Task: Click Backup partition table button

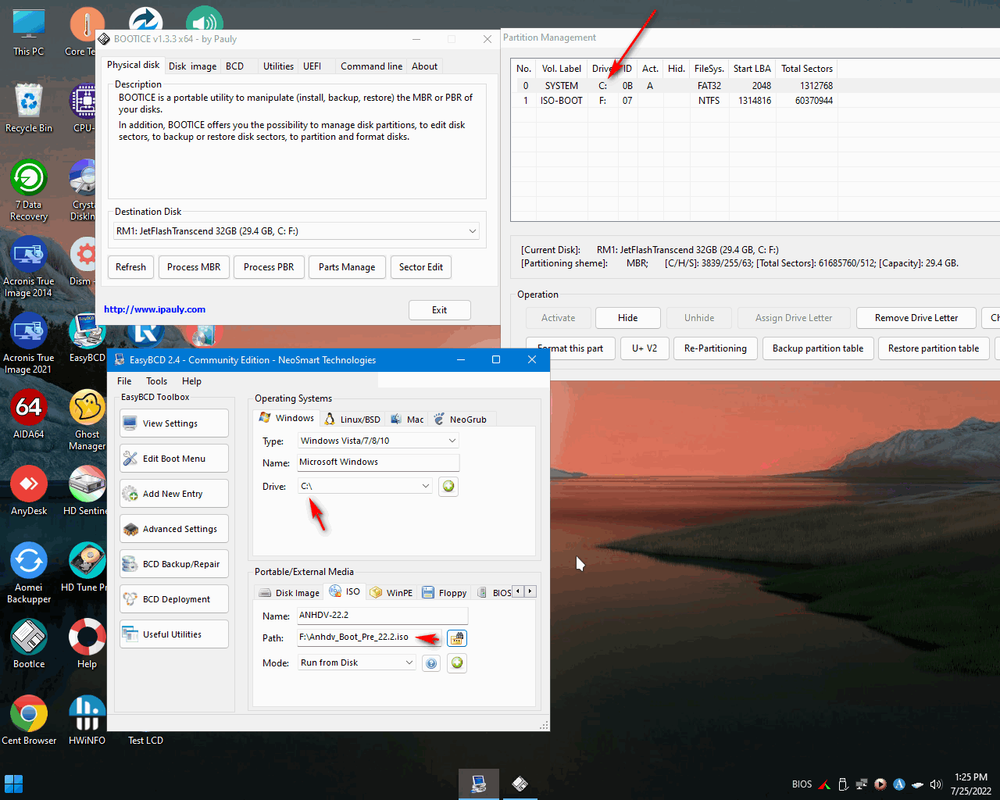Action: click(x=818, y=348)
